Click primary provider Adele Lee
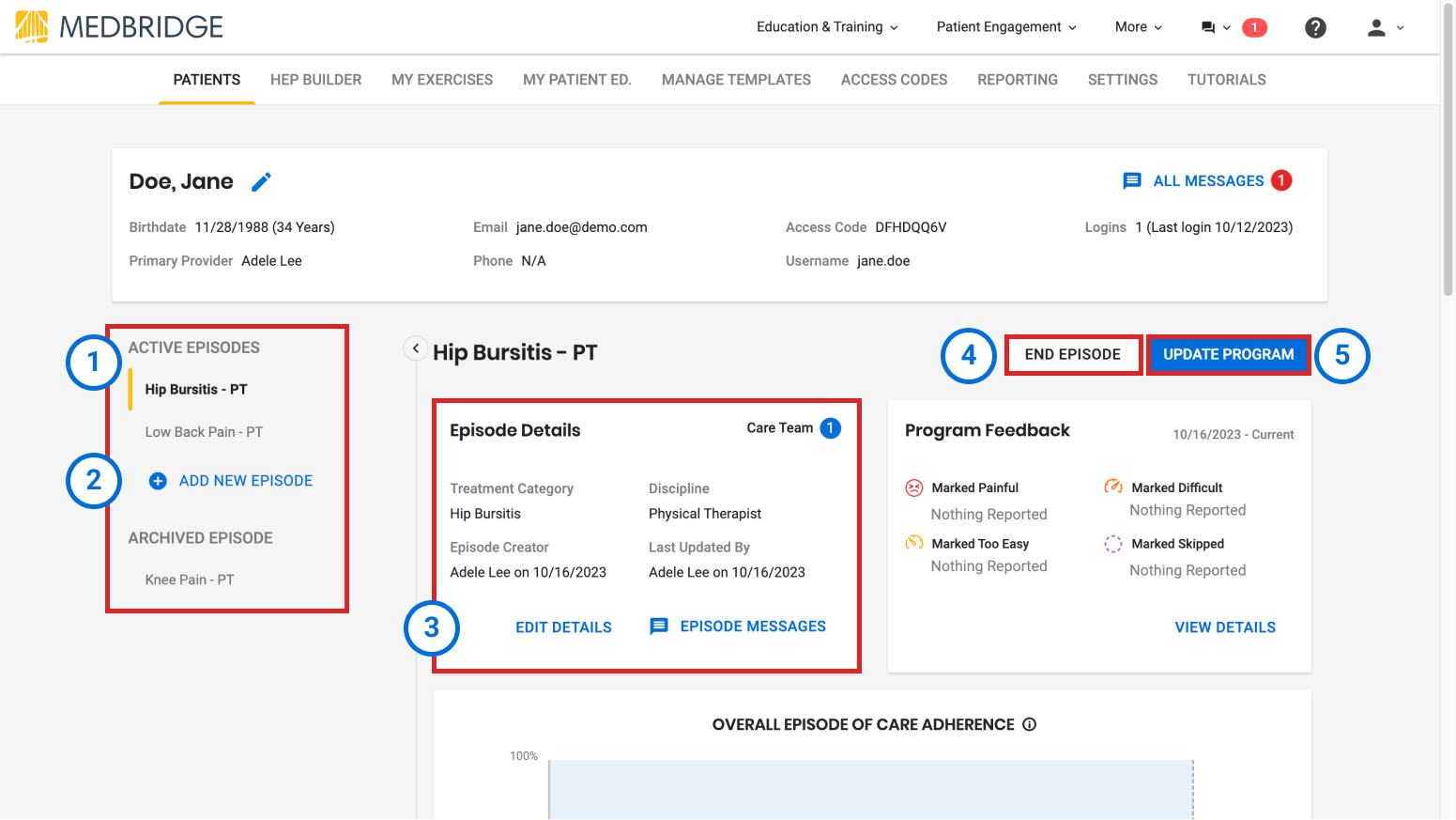The image size is (1456, 820). (x=271, y=261)
